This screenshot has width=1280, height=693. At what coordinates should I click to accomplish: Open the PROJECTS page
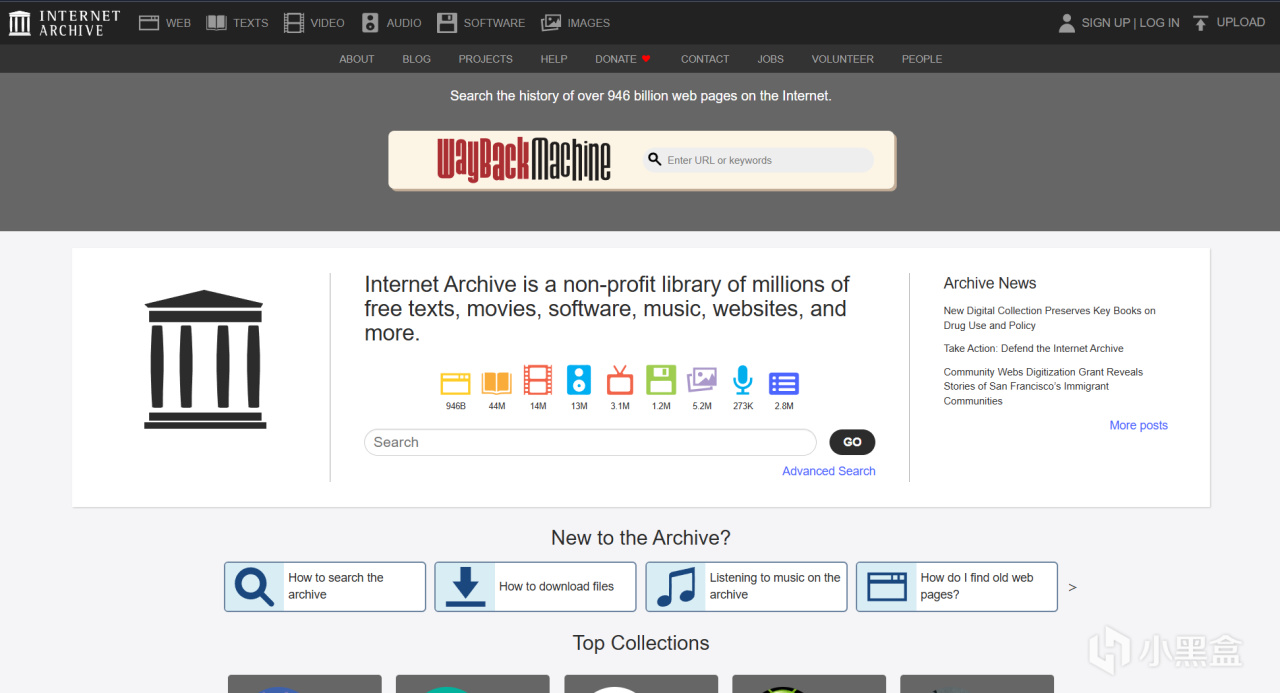click(486, 59)
